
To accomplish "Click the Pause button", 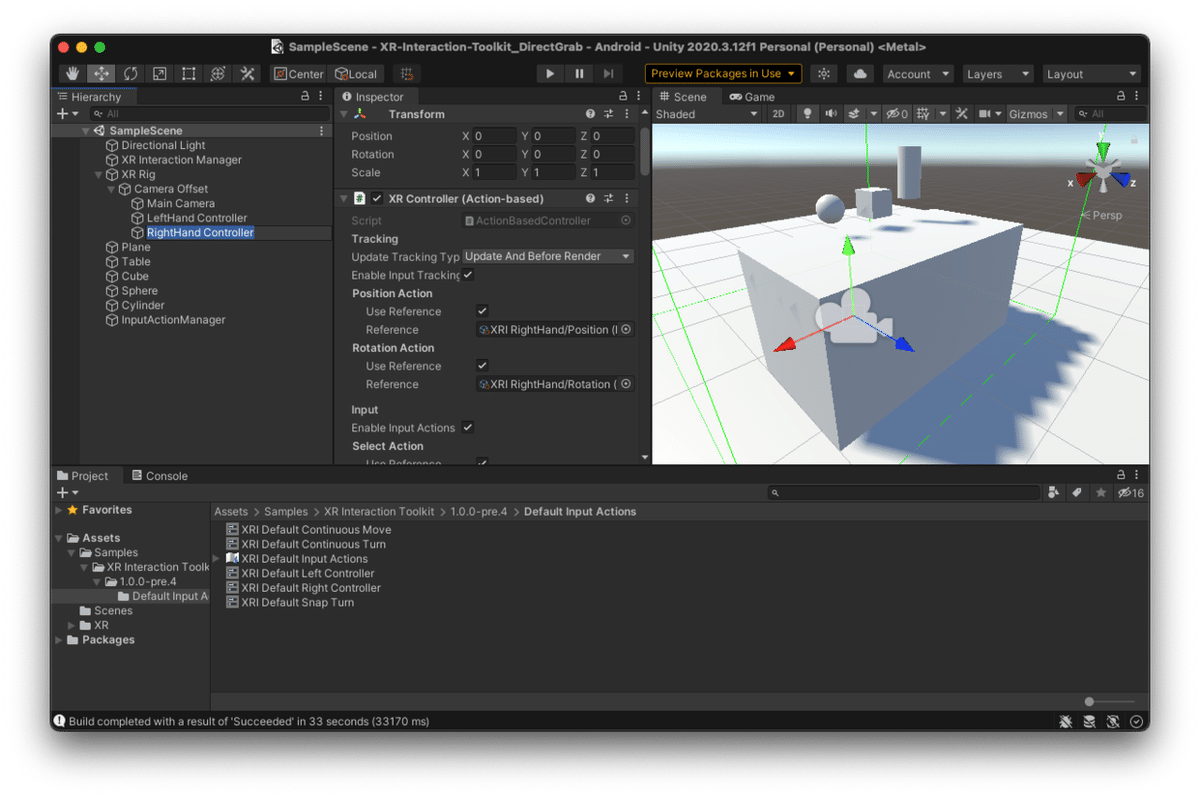I will pos(579,74).
